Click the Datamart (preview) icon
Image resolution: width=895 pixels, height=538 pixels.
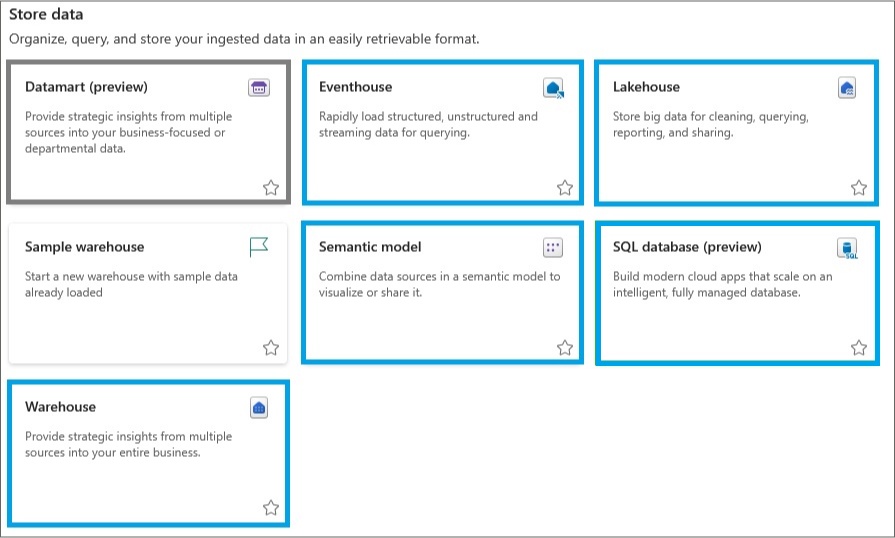259,88
